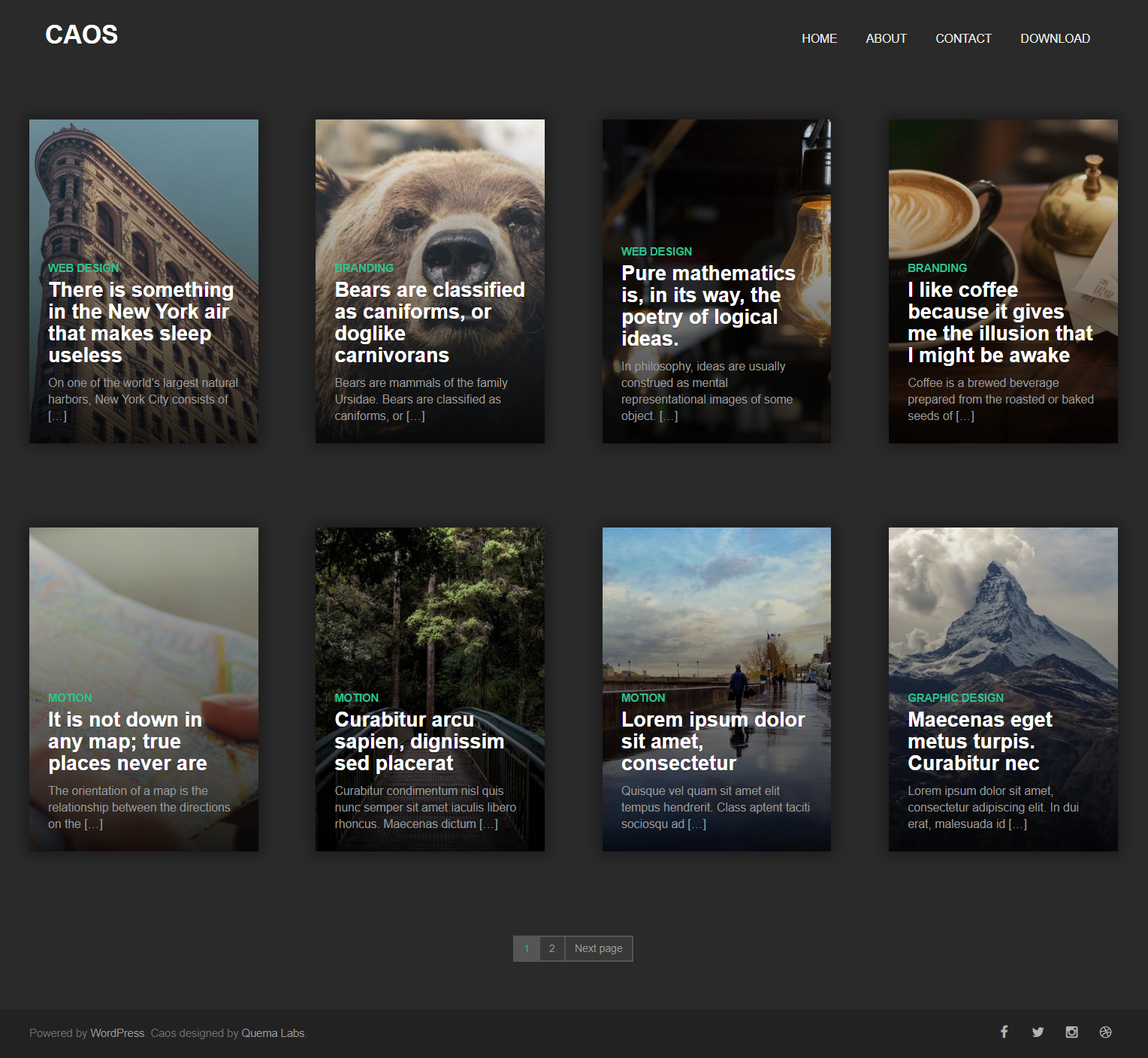
Task: Open 'Curabitur arcu sapien, dignissim' post title
Action: click(419, 742)
